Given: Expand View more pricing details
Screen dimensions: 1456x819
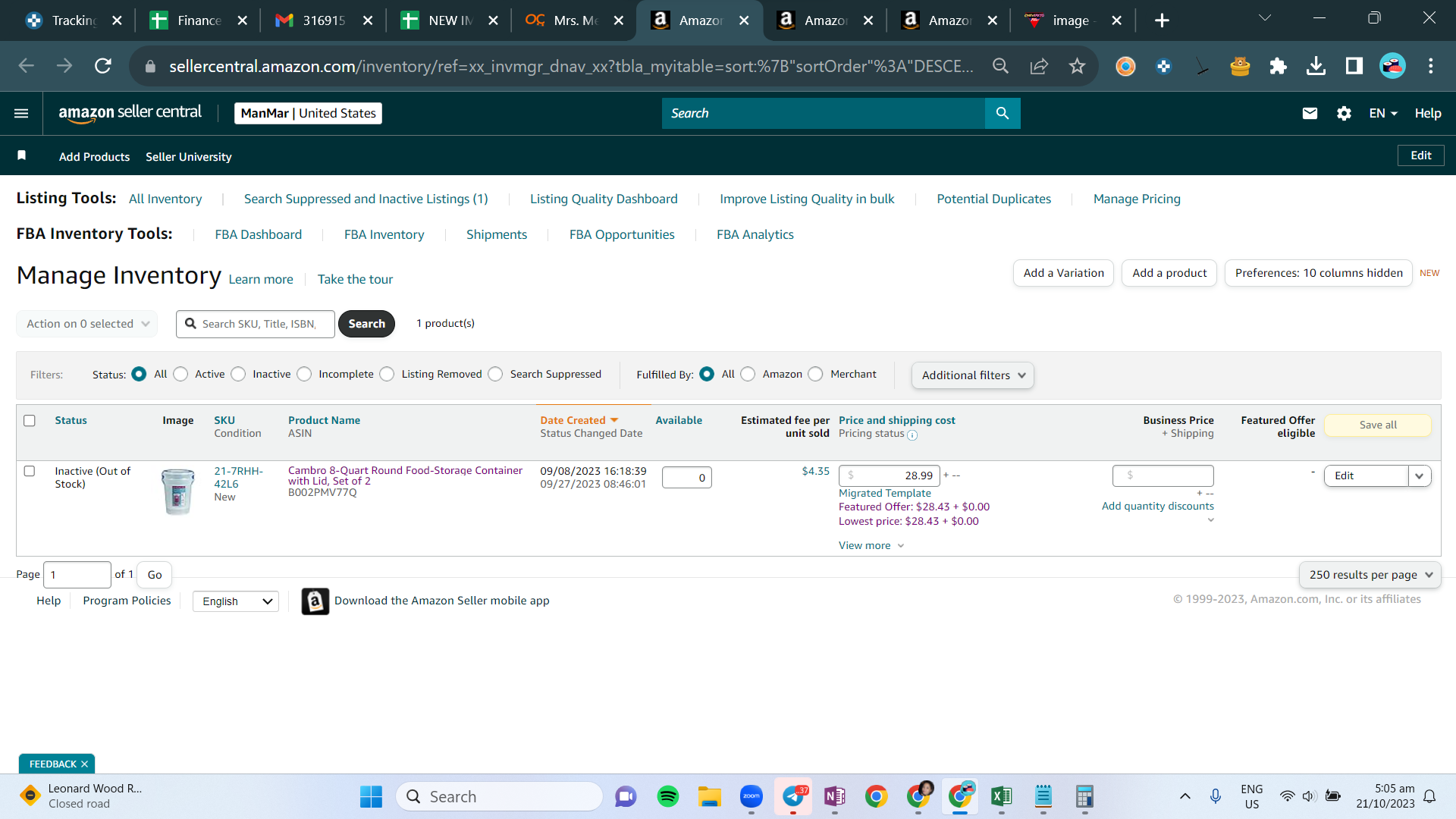Looking at the screenshot, I should 871,546.
